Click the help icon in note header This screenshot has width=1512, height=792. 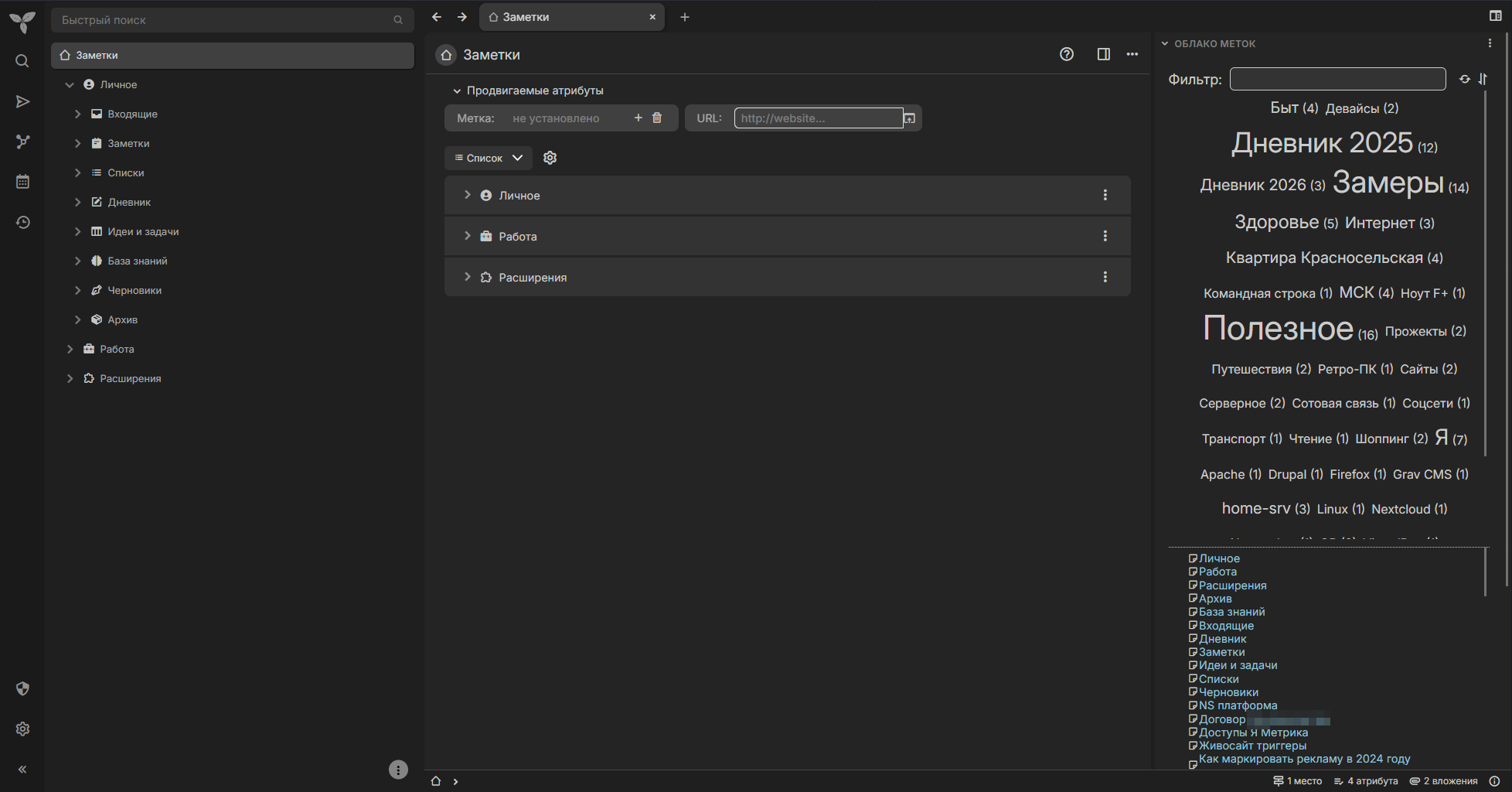tap(1066, 54)
